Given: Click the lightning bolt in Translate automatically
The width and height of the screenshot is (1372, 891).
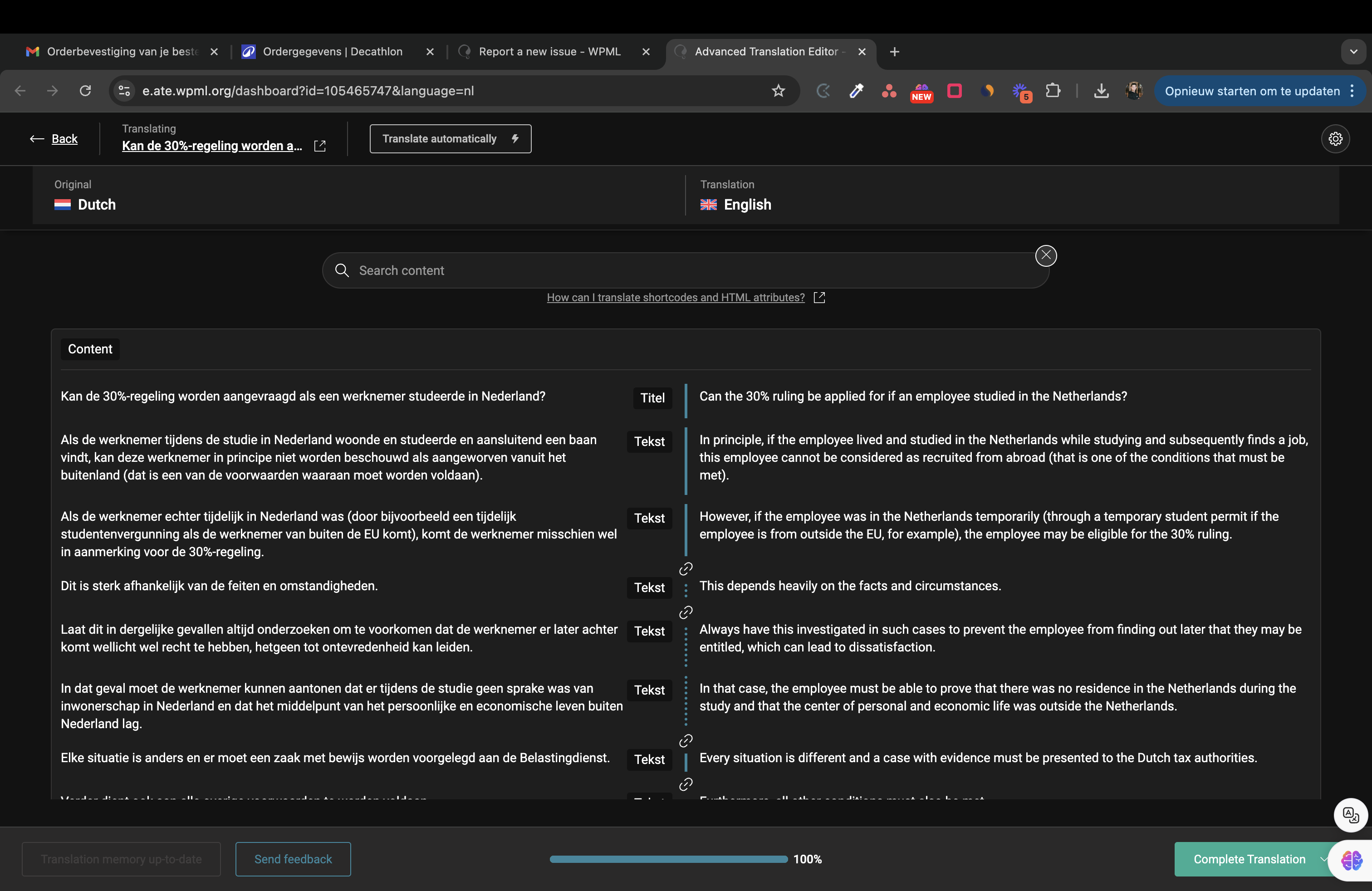Looking at the screenshot, I should (x=515, y=138).
